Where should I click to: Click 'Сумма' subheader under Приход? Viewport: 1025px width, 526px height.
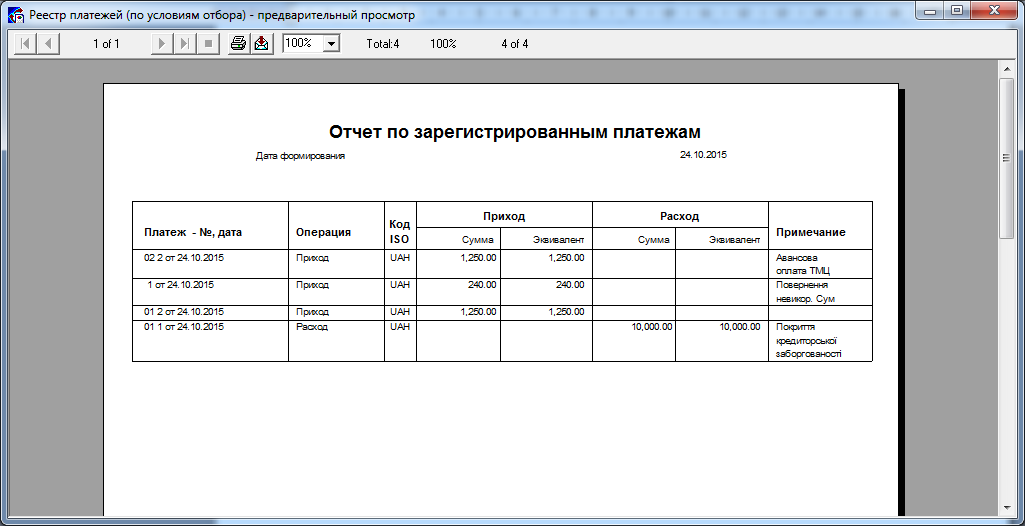pos(477,240)
